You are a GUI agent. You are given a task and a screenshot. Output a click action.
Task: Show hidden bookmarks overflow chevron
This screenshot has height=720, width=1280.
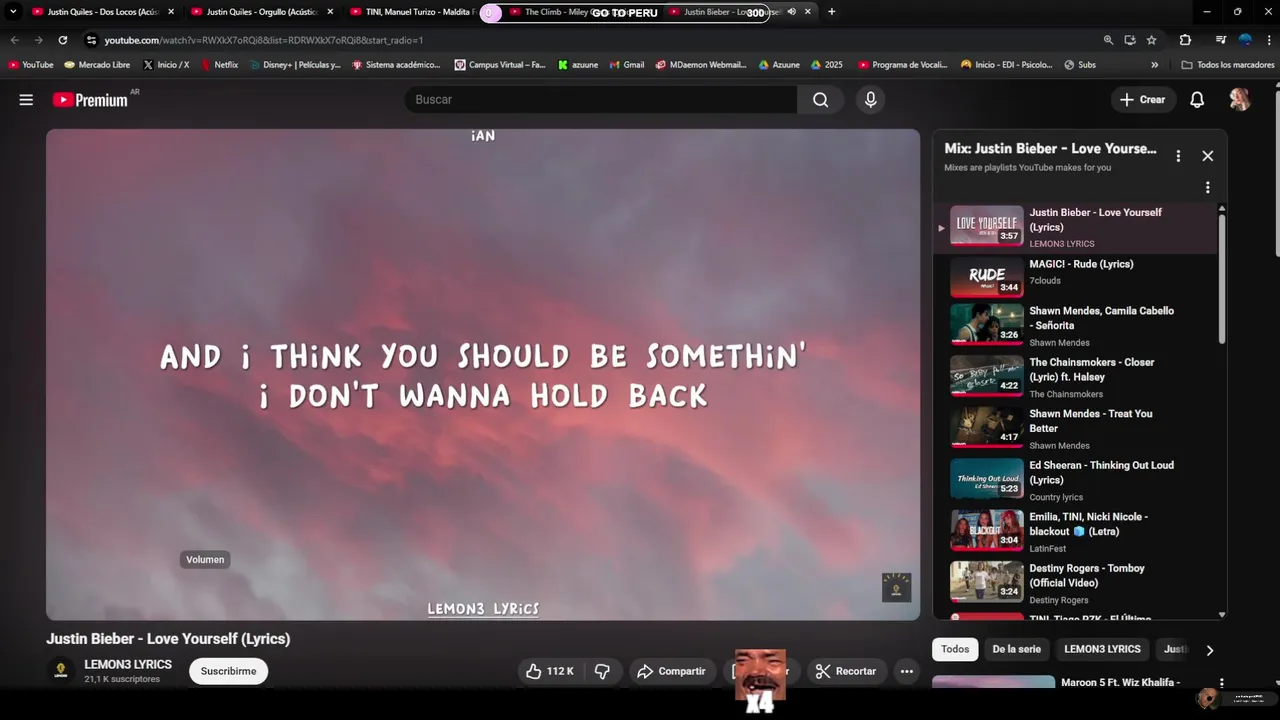1155,65
